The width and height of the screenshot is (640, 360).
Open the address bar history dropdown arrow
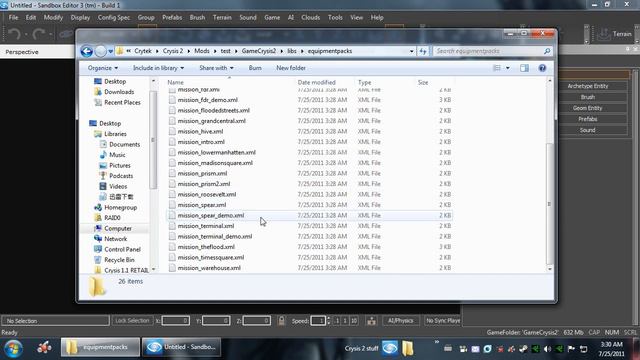click(411, 51)
